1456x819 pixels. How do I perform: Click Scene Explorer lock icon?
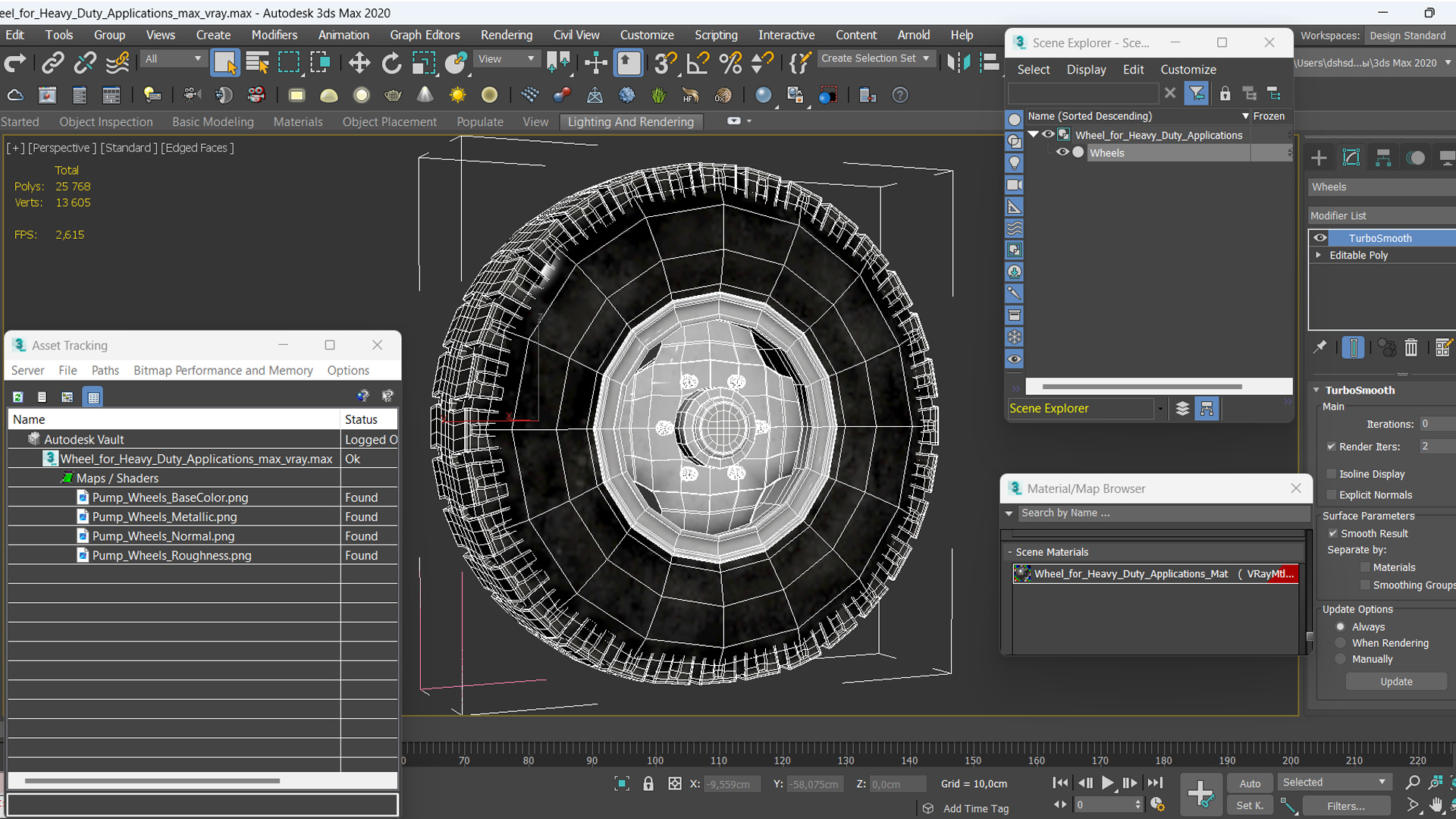tap(1225, 93)
